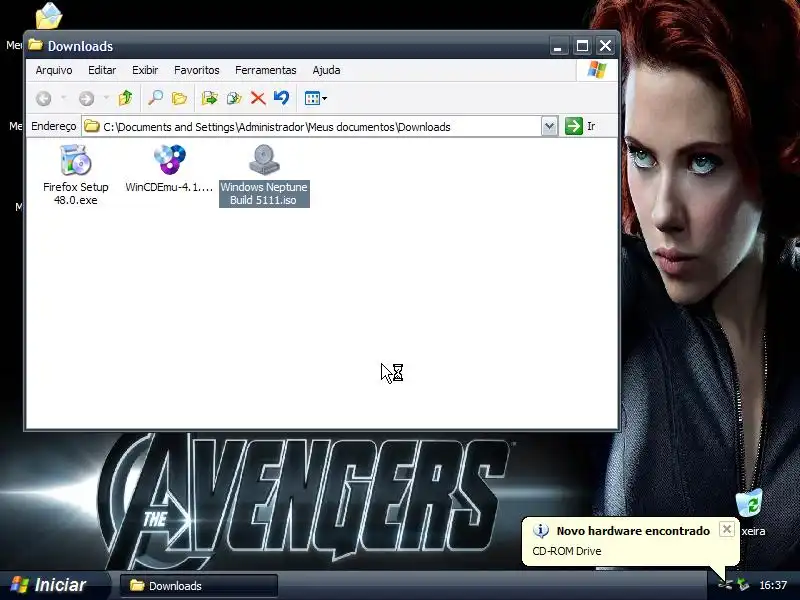Image resolution: width=800 pixels, height=600 pixels.
Task: Dismiss the Novo hardware encontrado balloon
Action: pos(727,529)
